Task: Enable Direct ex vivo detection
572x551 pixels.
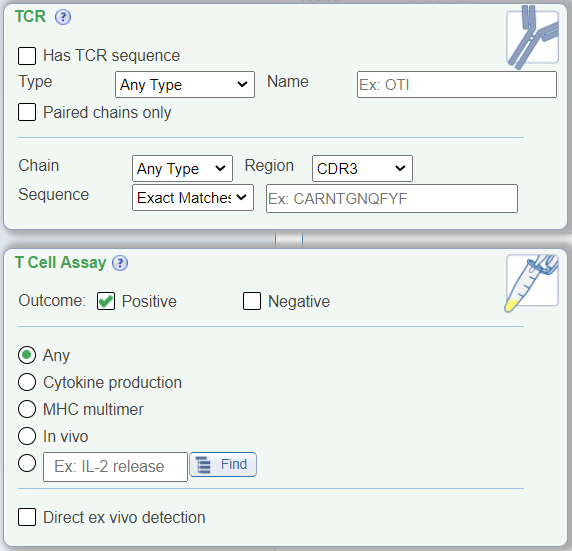Action: coord(27,517)
